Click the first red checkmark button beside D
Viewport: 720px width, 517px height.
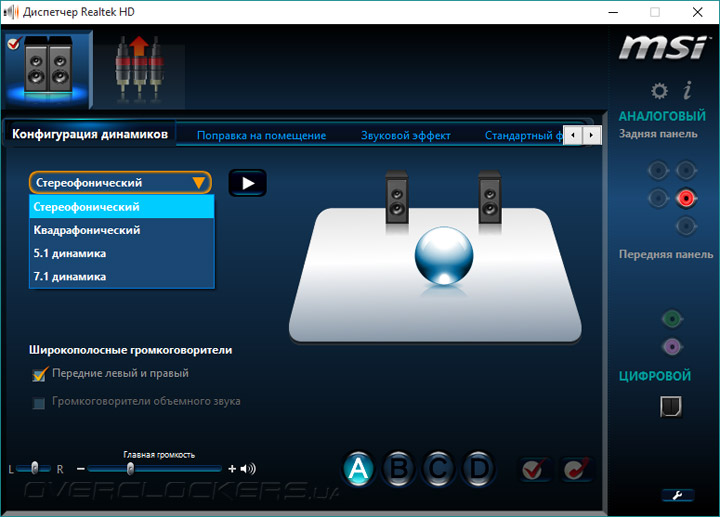[x=534, y=469]
